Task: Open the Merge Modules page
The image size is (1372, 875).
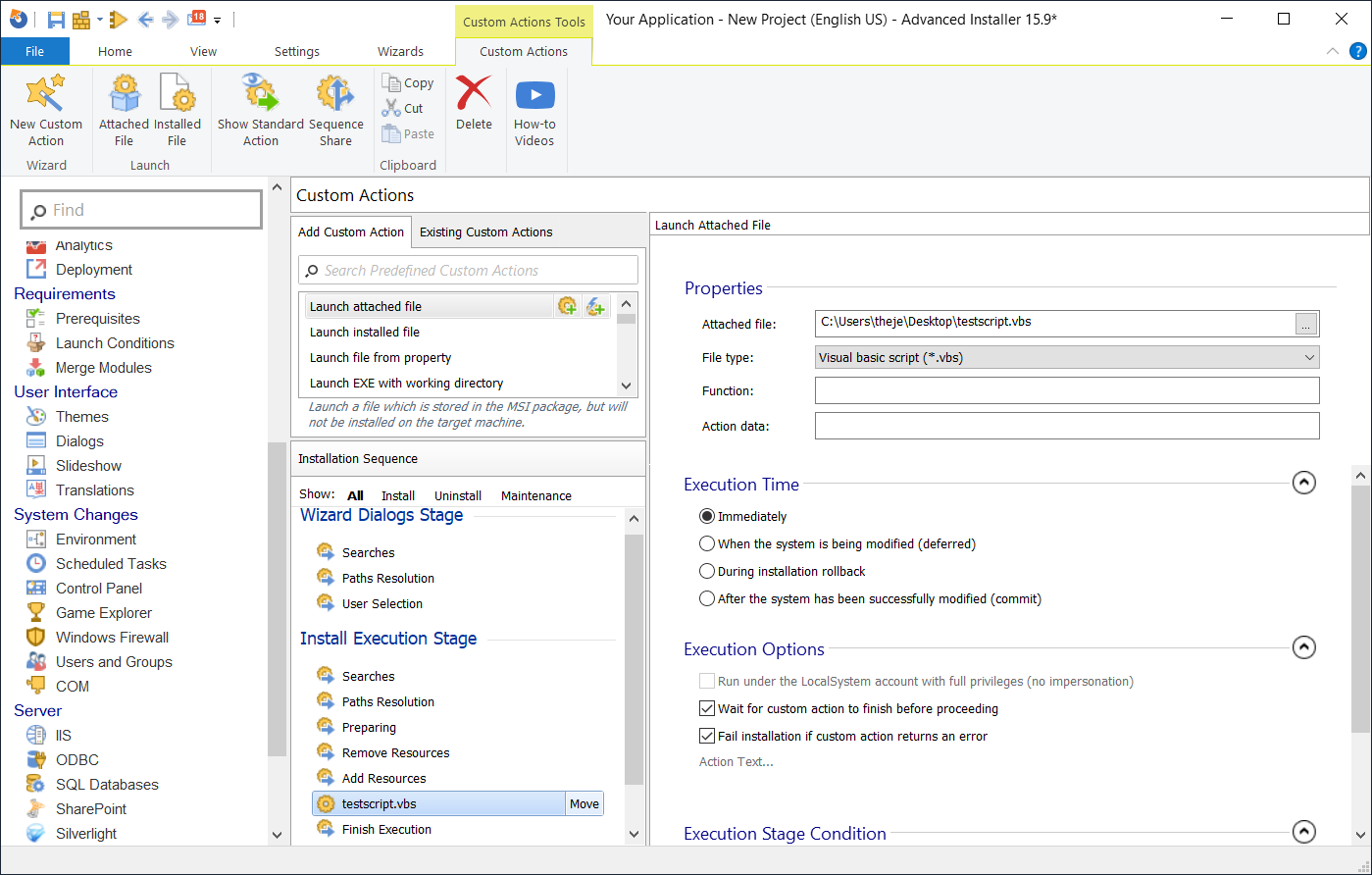Action: (x=103, y=368)
